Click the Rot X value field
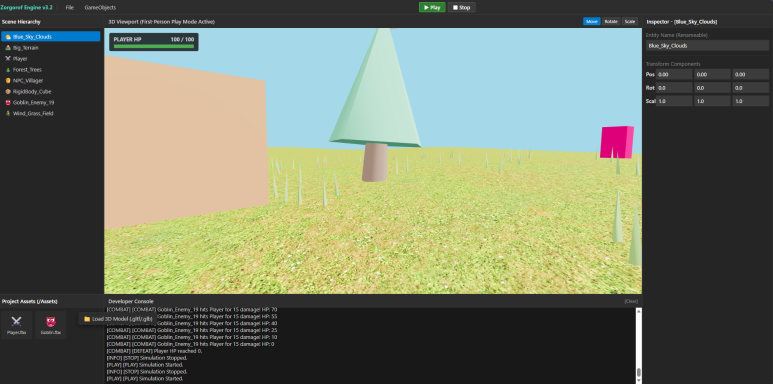This screenshot has height=384, width=773. click(x=675, y=88)
